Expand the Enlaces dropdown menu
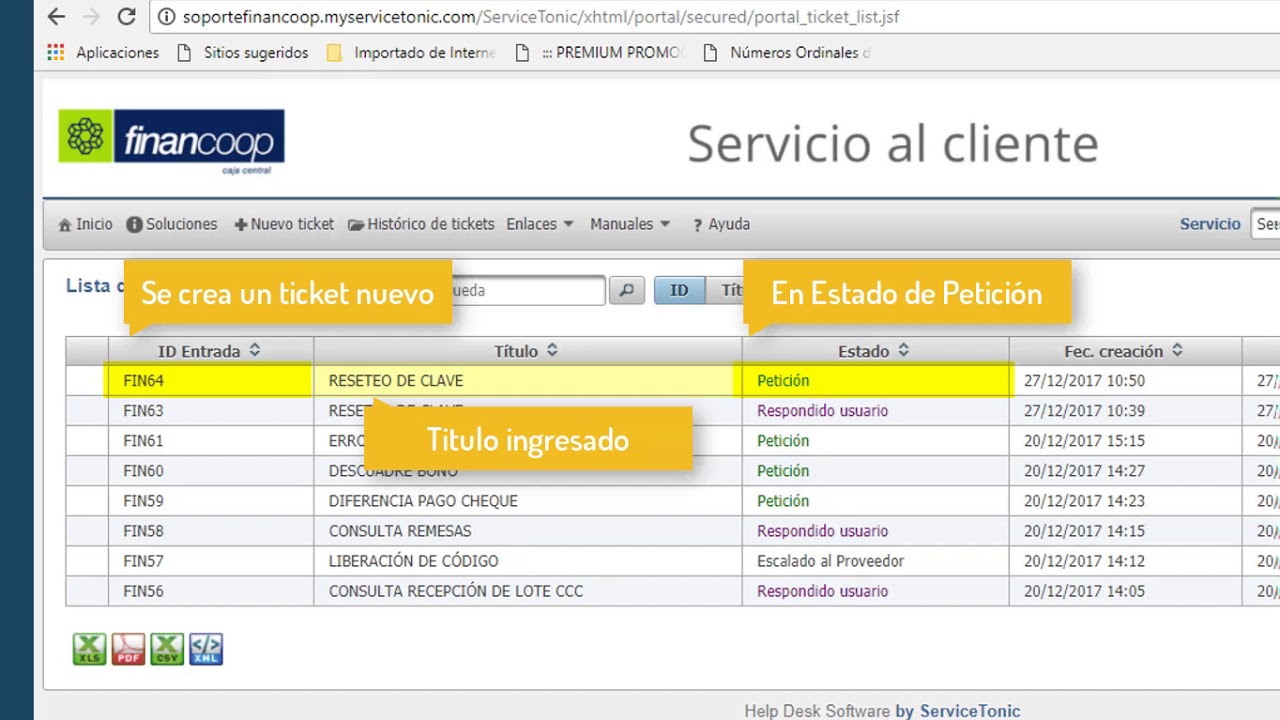The image size is (1280, 720). point(540,224)
